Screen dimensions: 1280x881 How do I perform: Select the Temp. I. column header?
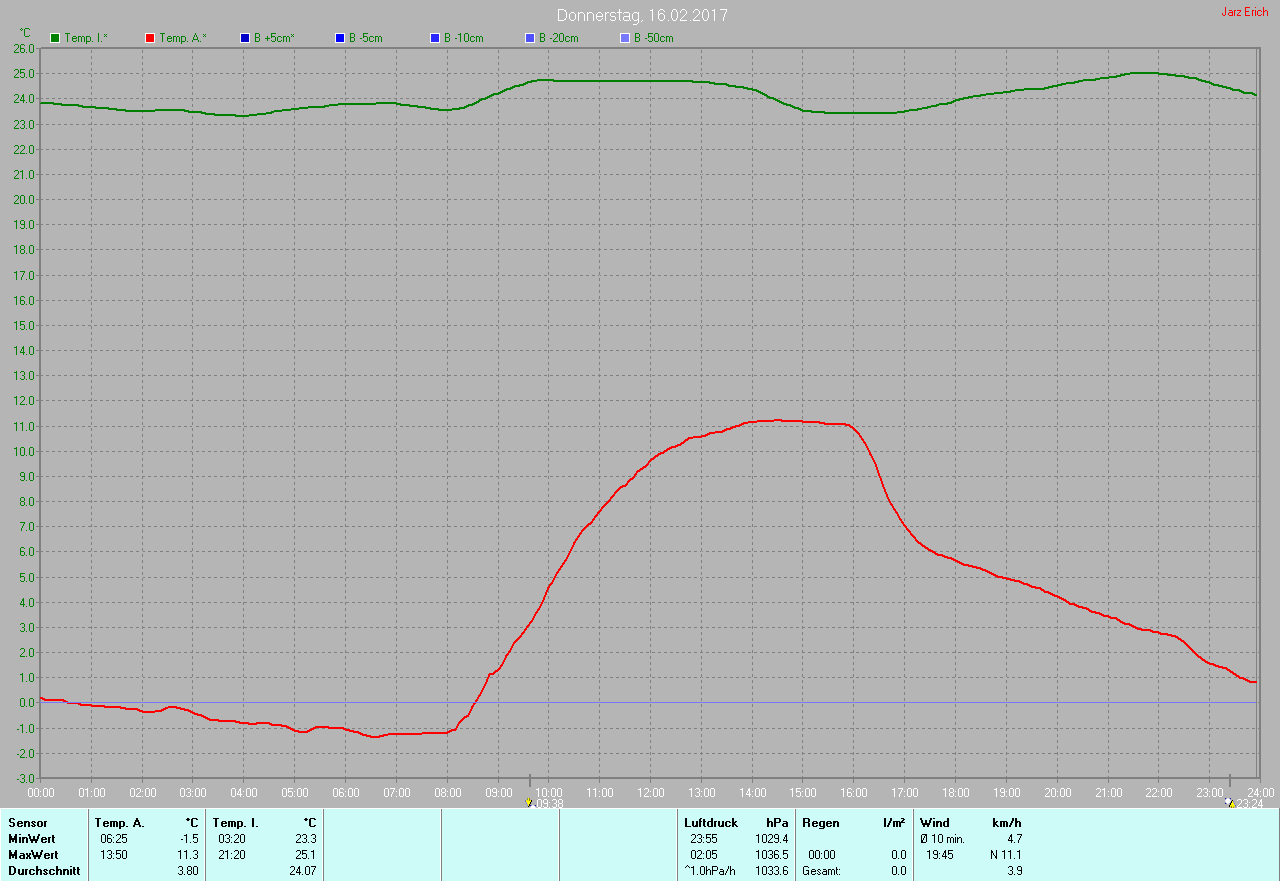pos(236,823)
